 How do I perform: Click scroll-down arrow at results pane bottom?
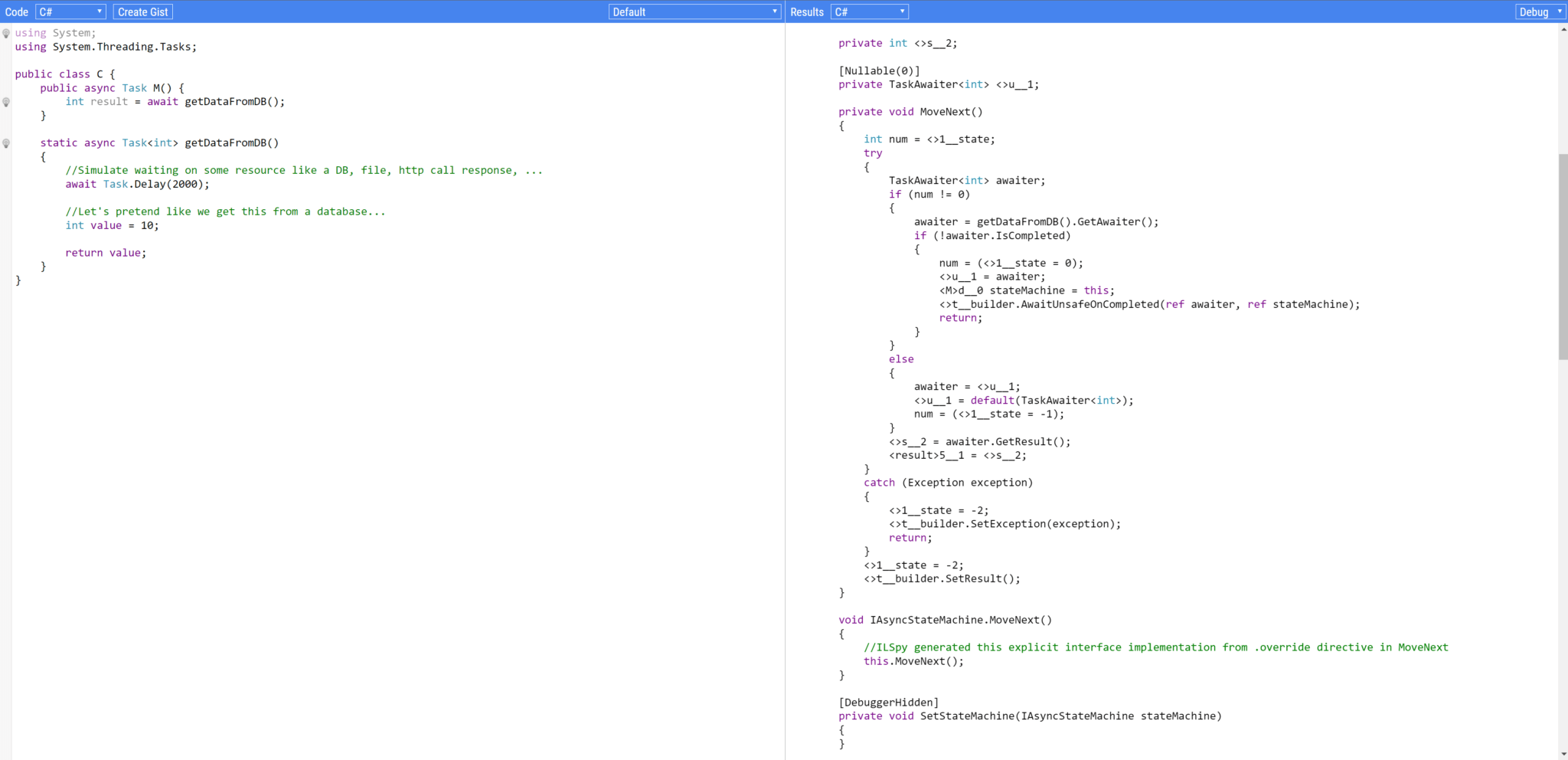click(x=1563, y=754)
